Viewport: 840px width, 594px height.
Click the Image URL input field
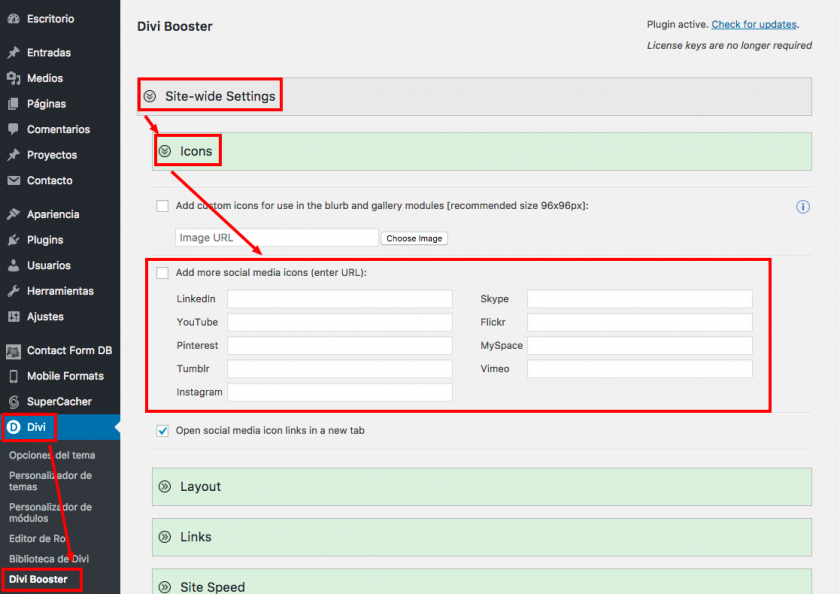[x=276, y=238]
